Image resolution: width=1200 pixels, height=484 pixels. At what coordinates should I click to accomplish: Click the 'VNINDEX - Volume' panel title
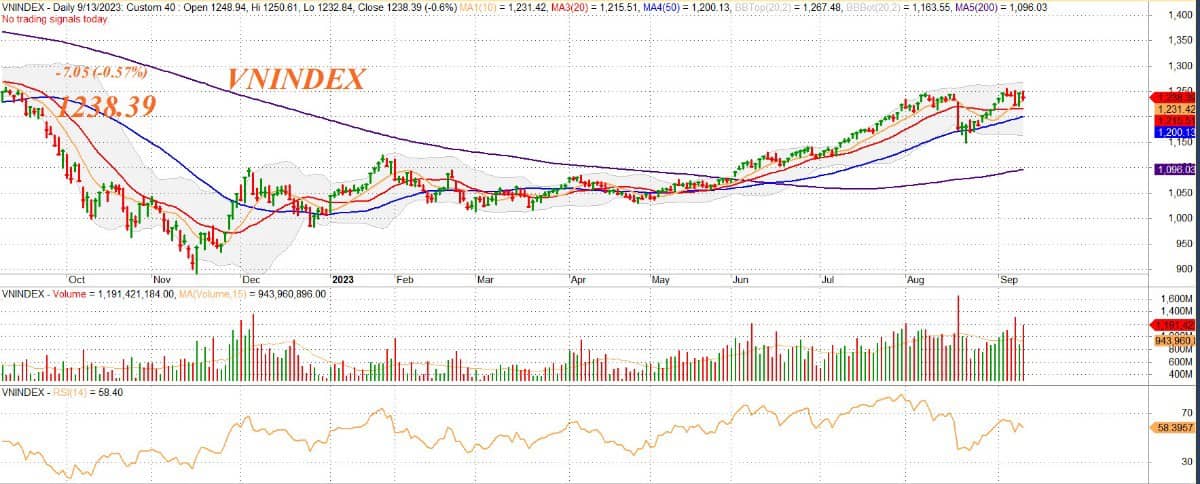point(42,295)
